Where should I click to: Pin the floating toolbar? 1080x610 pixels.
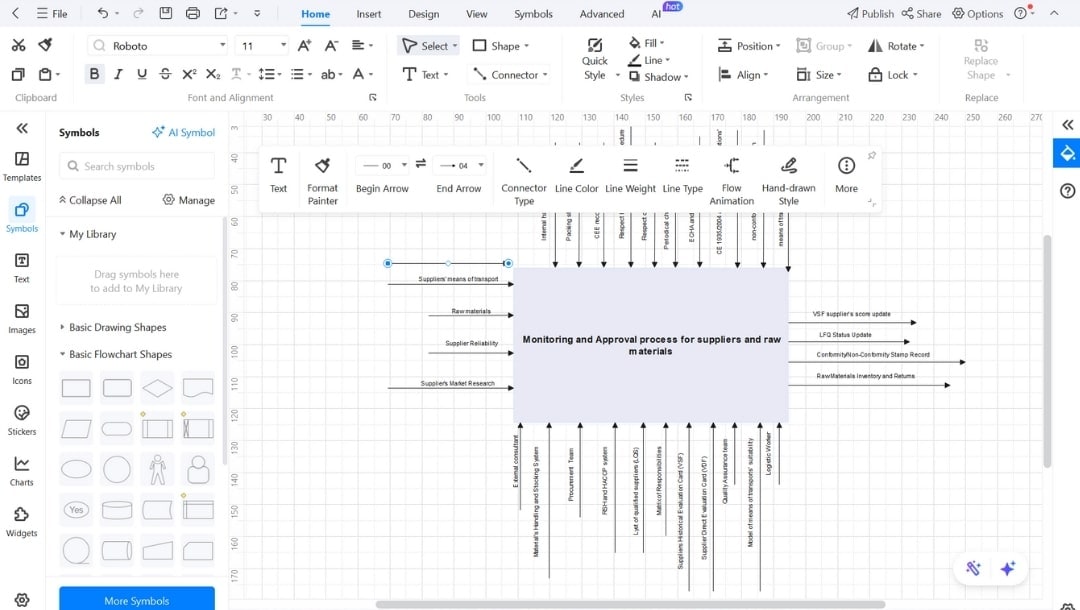(x=871, y=156)
